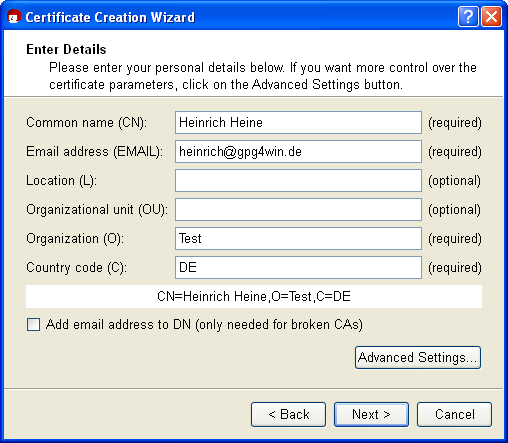Focus the Organization field containing Test
Viewport: 508px width, 443px height.
pos(298,239)
